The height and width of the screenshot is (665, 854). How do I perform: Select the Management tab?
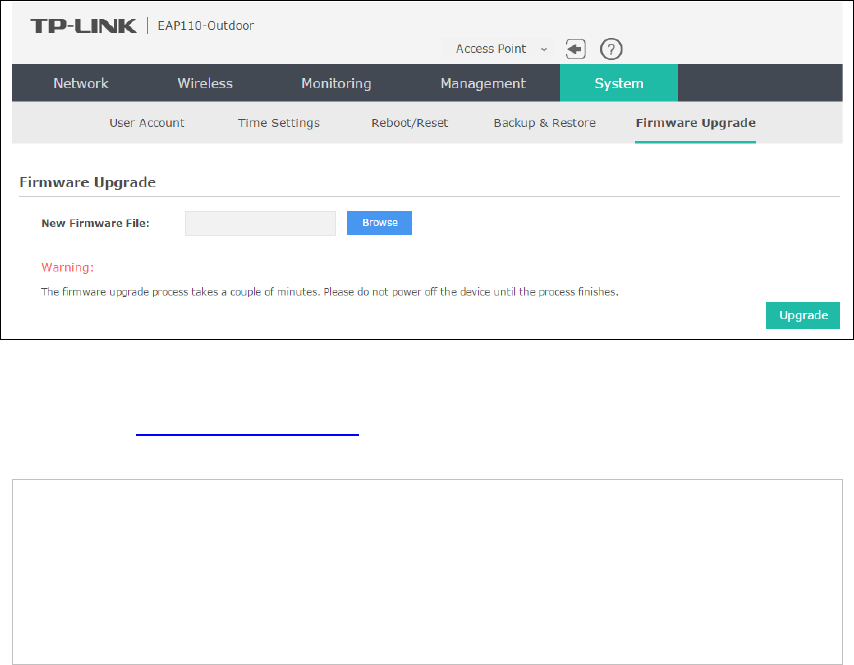coord(483,83)
